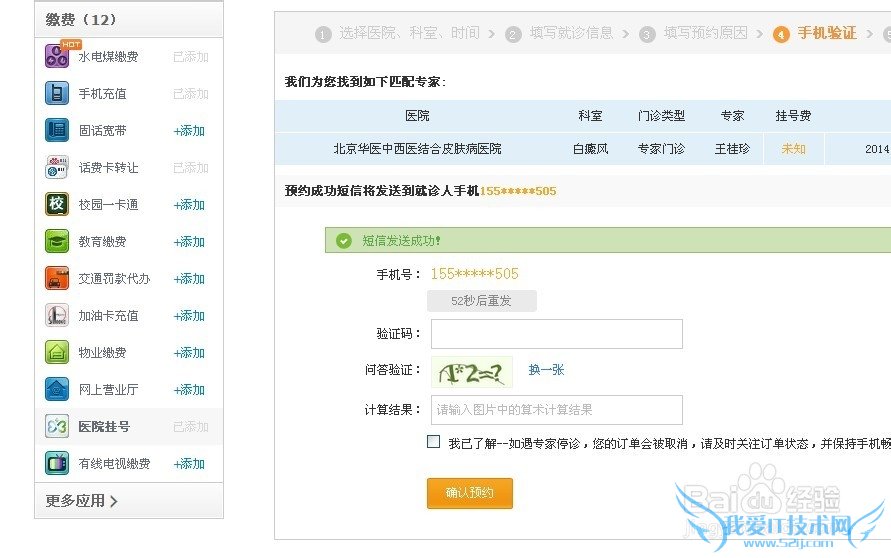891x558 pixels.
Task: Add the phone card transfer (话费卡转让) app
Action: (190, 168)
